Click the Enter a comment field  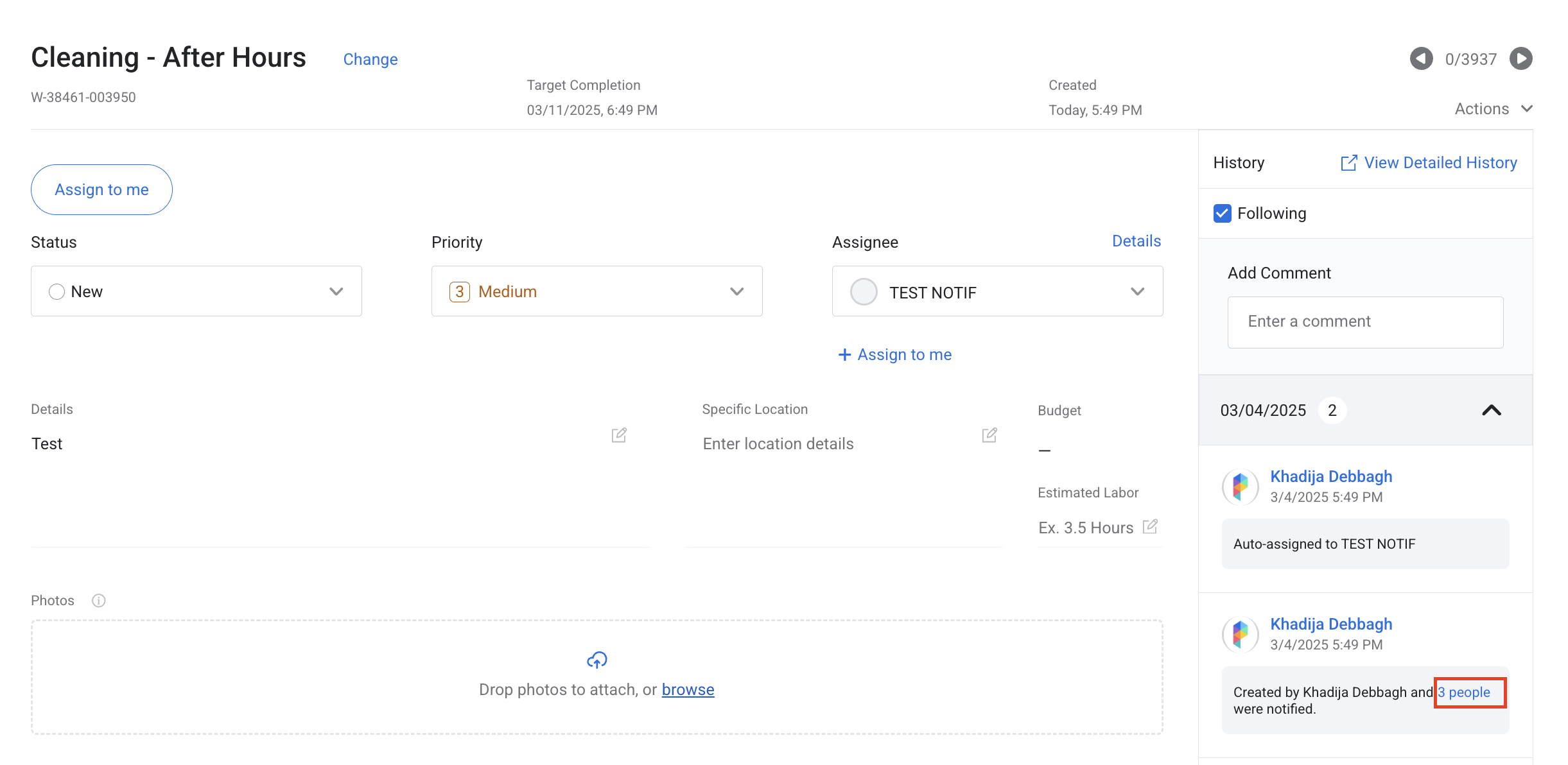click(x=1364, y=322)
